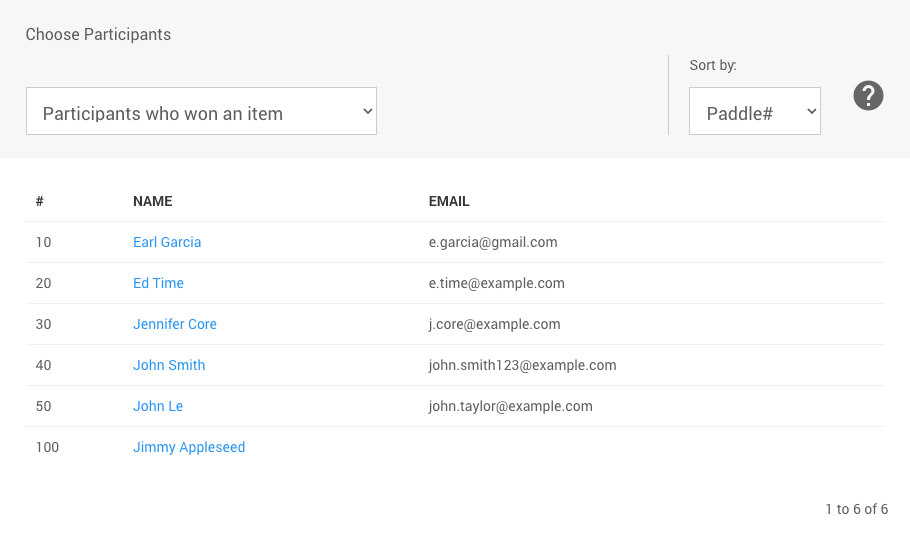
Task: Click the EMAIL column header
Action: click(449, 201)
